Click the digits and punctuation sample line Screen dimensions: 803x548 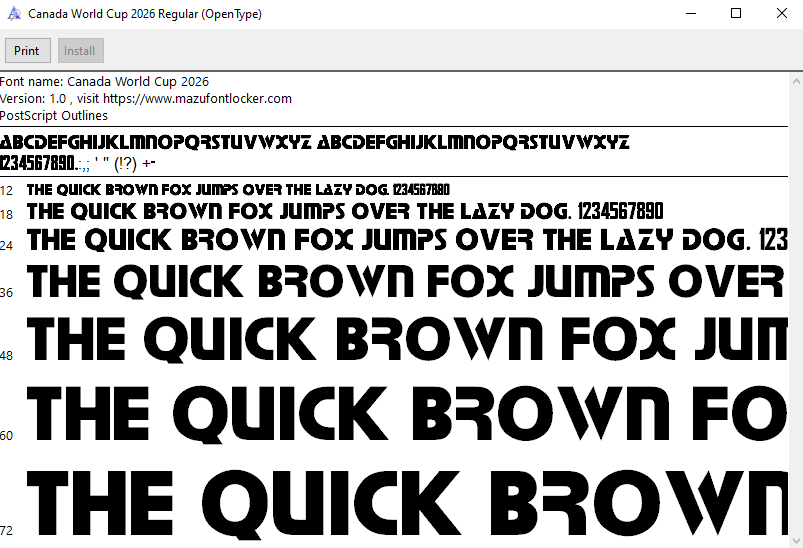[78, 163]
